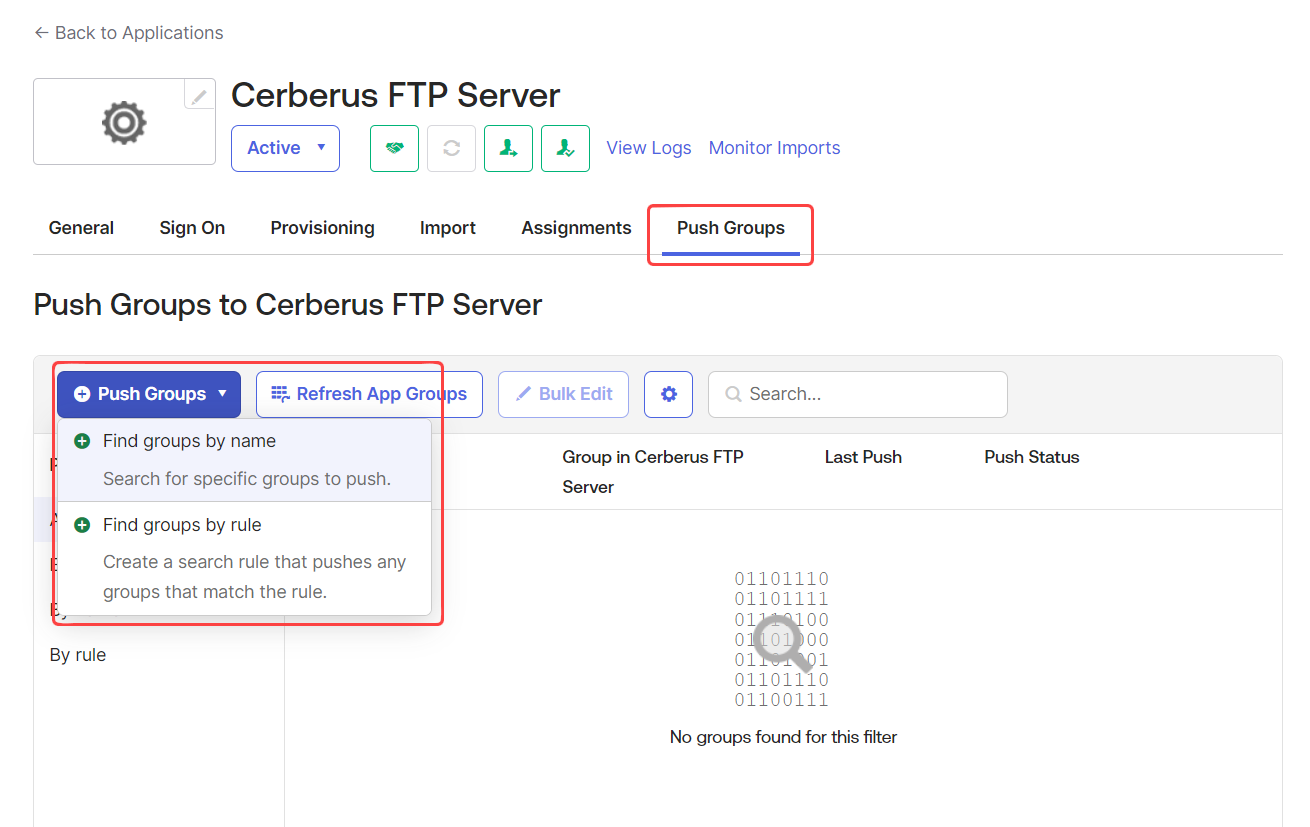Click into the Search field
The image size is (1310, 827).
(857, 394)
